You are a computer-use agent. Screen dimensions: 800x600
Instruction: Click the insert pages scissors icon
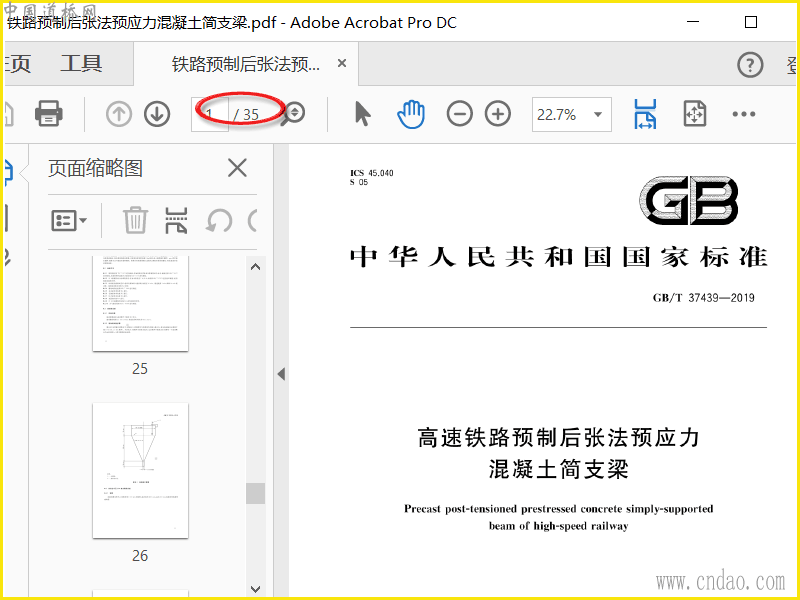[176, 220]
